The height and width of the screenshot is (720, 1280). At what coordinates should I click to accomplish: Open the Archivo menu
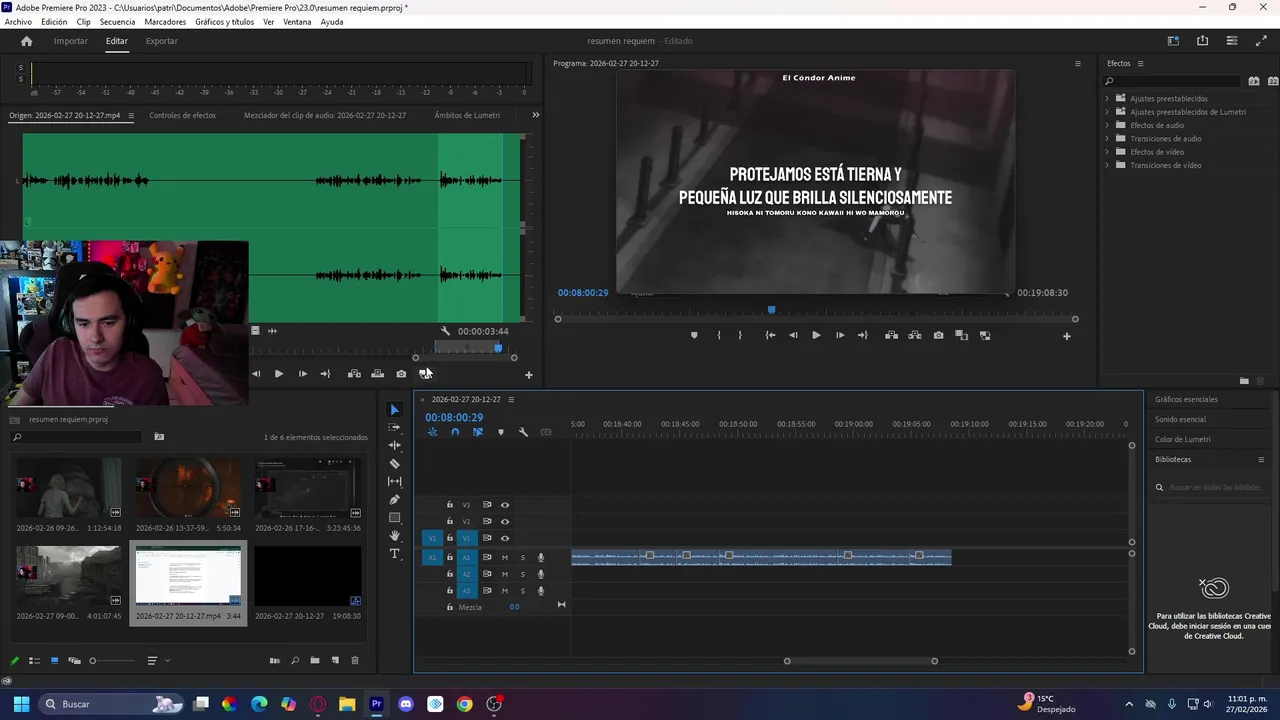tap(18, 22)
